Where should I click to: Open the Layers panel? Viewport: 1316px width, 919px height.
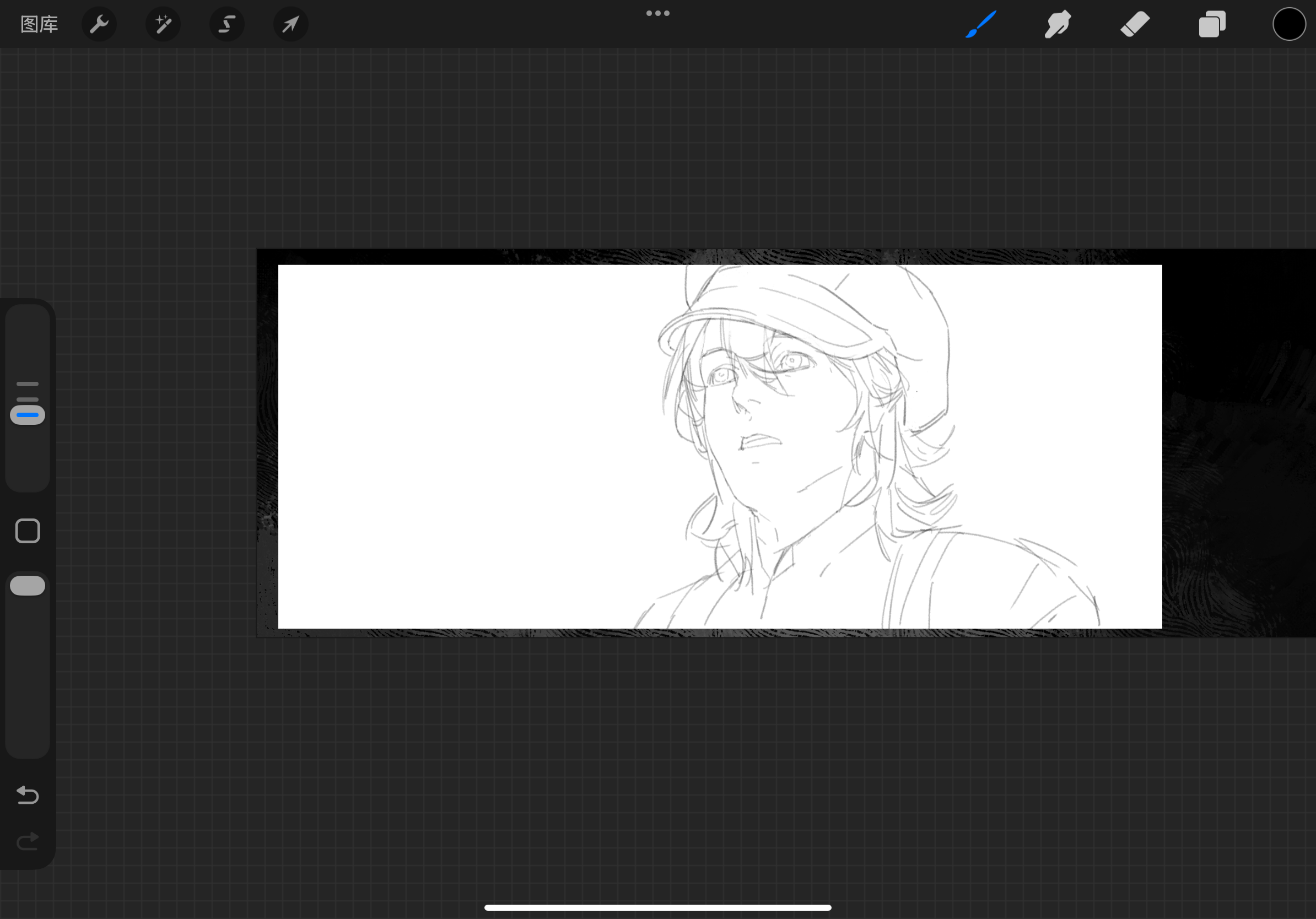[x=1212, y=25]
